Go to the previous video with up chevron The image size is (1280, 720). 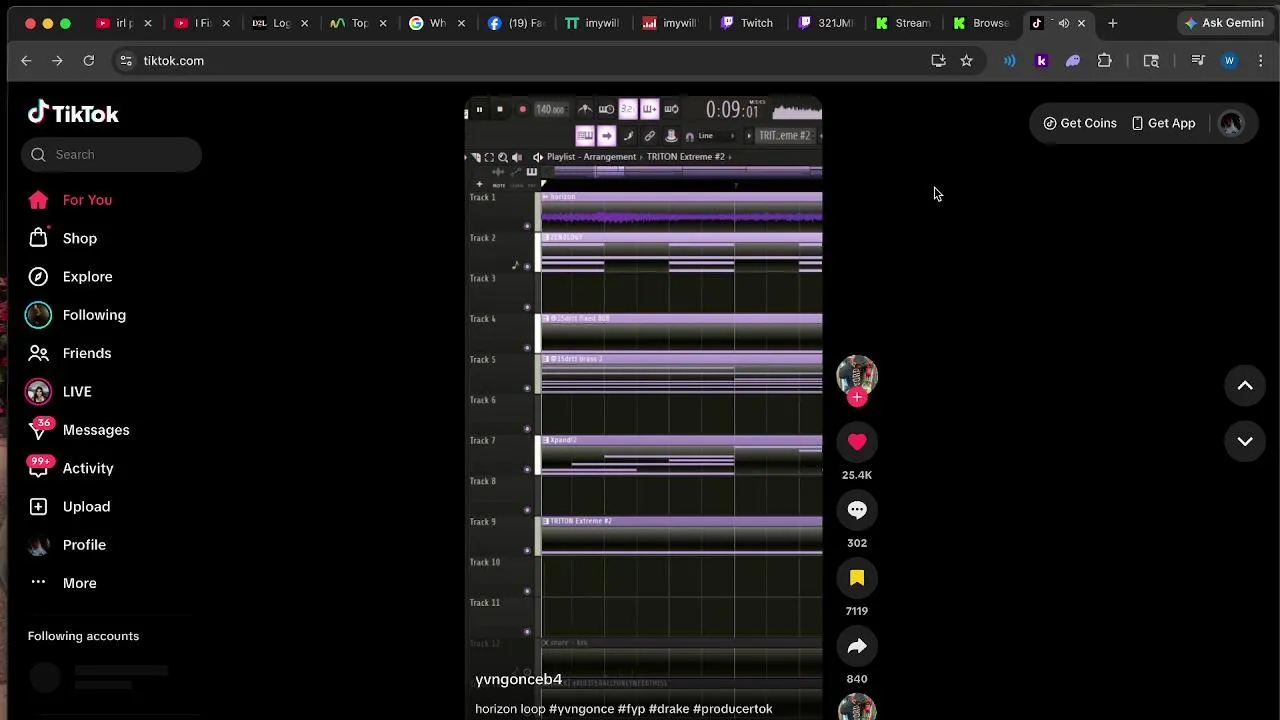[x=1245, y=386]
